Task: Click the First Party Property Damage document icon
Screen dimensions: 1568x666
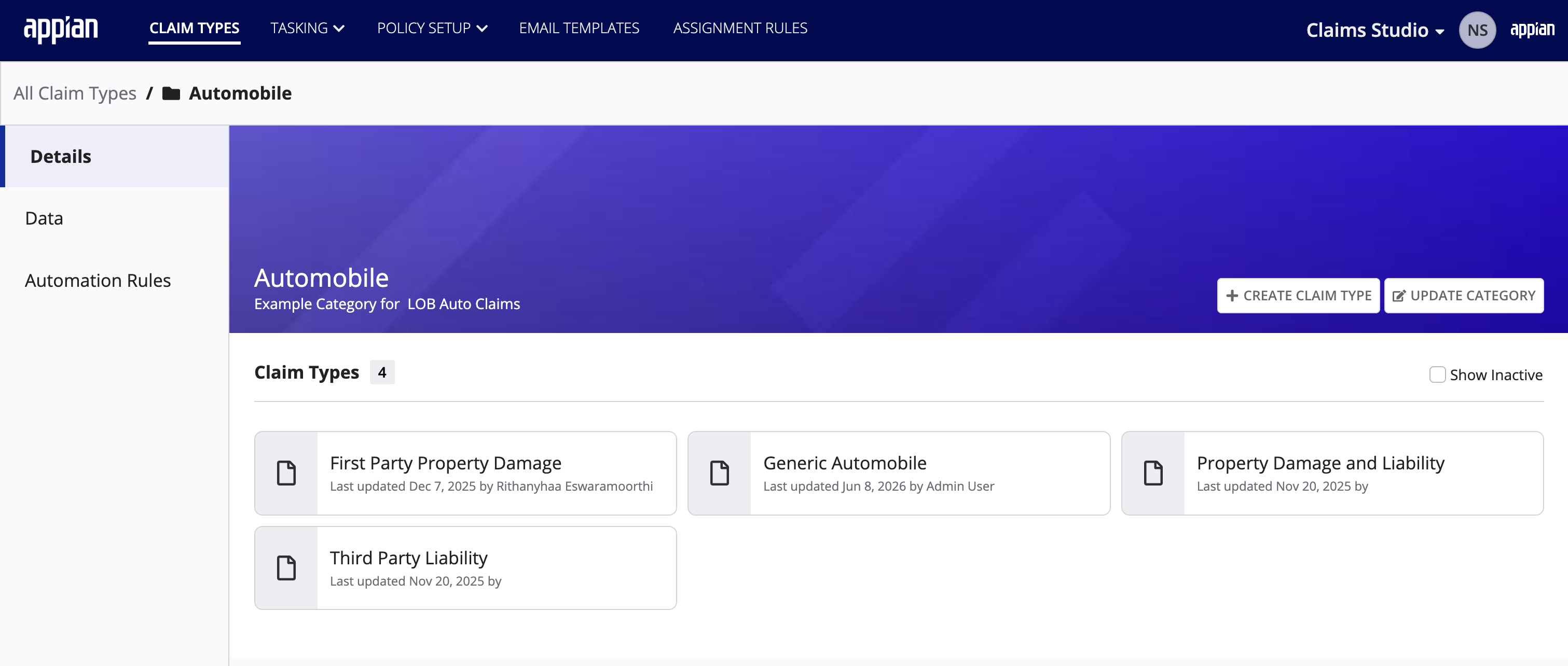Action: point(286,473)
